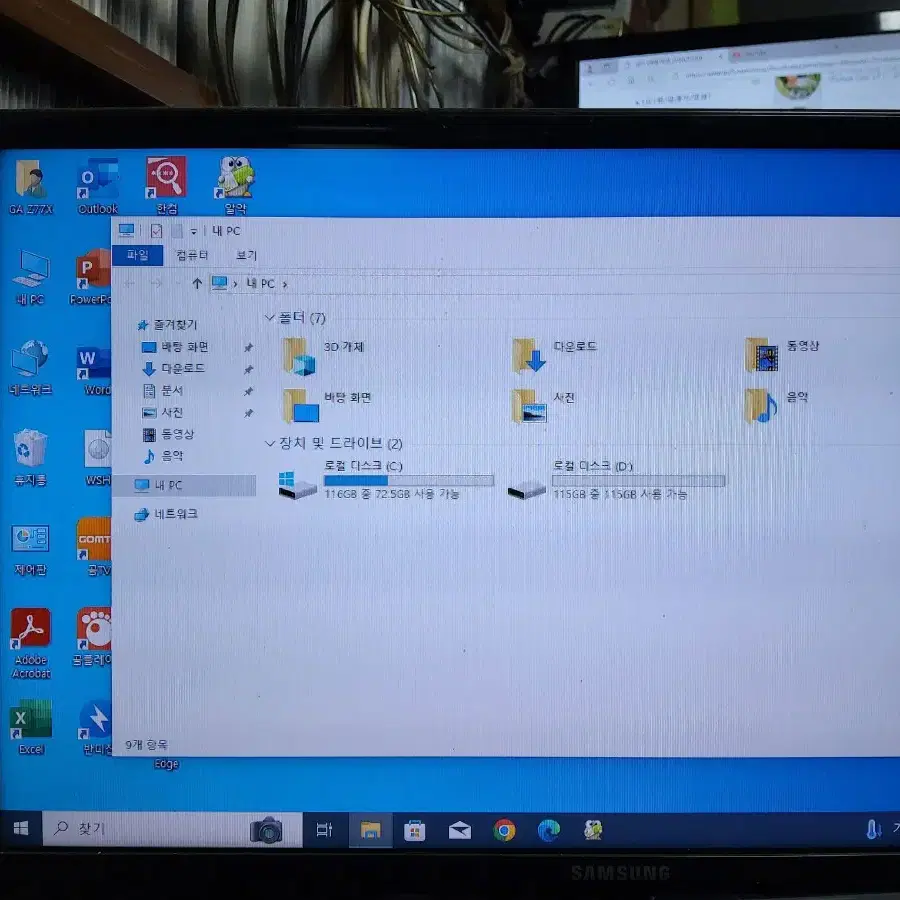This screenshot has width=900, height=900.
Task: Open the Outlook desktop shortcut
Action: (98, 187)
